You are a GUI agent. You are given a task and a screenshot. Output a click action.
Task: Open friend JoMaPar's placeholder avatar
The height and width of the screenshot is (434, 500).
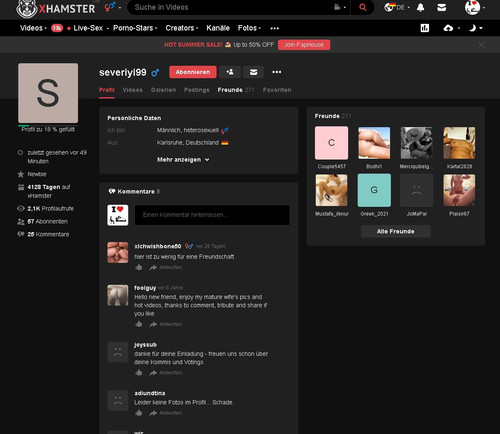tap(417, 190)
